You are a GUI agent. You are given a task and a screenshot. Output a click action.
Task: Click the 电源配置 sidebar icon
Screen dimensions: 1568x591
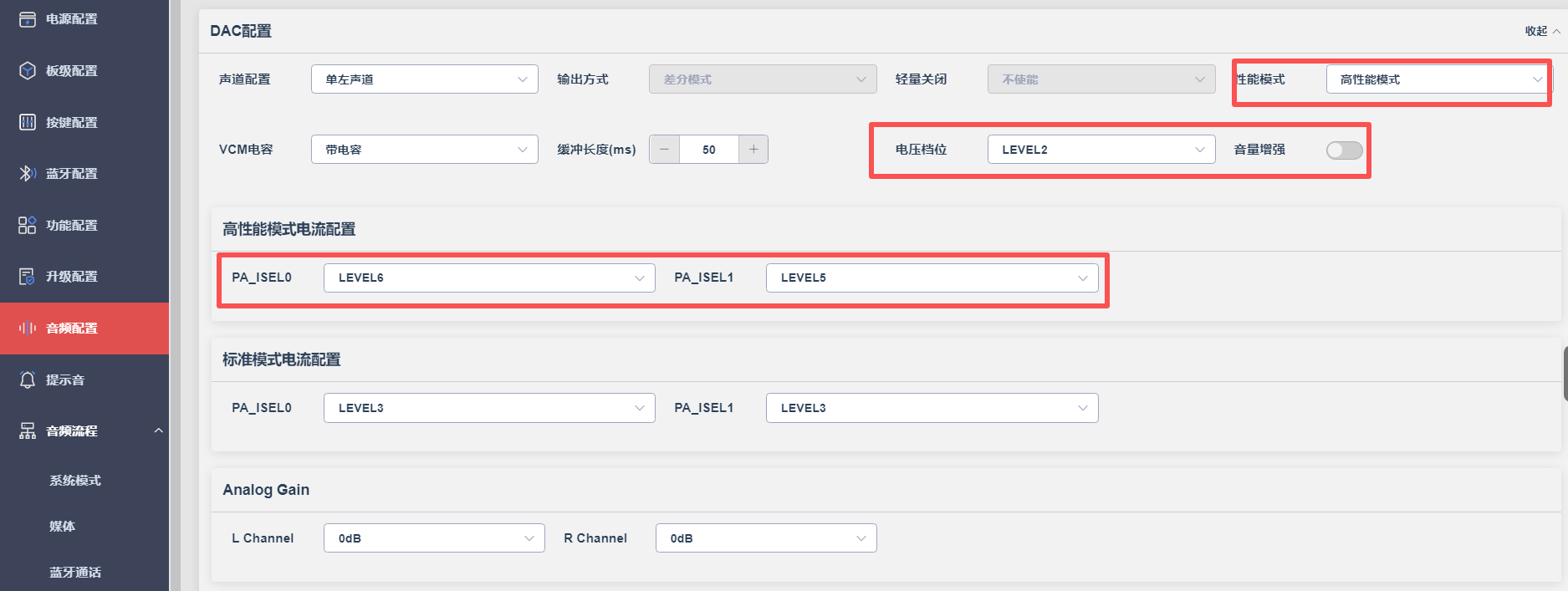pyautogui.click(x=28, y=19)
